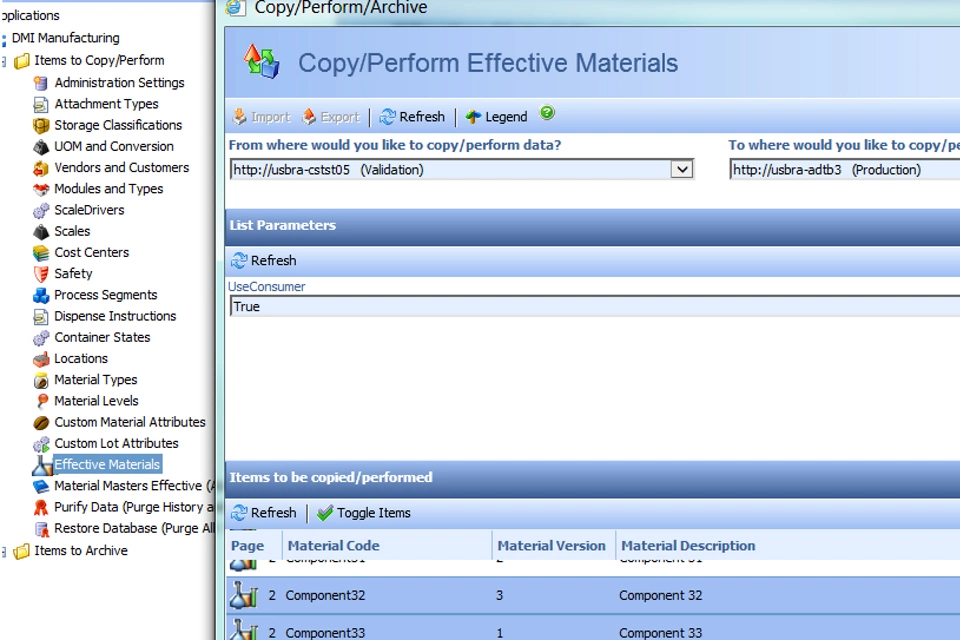Open Custom Lot Attributes tree item
The width and height of the screenshot is (960, 640).
[x=116, y=443]
